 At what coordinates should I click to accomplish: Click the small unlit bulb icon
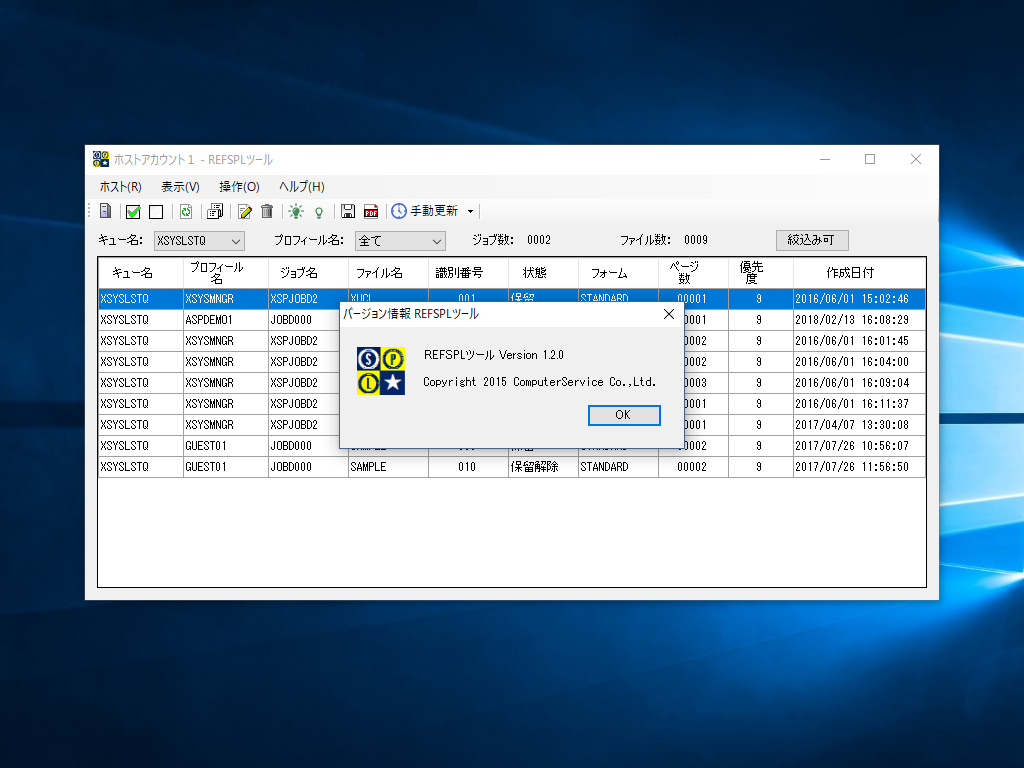tap(319, 212)
